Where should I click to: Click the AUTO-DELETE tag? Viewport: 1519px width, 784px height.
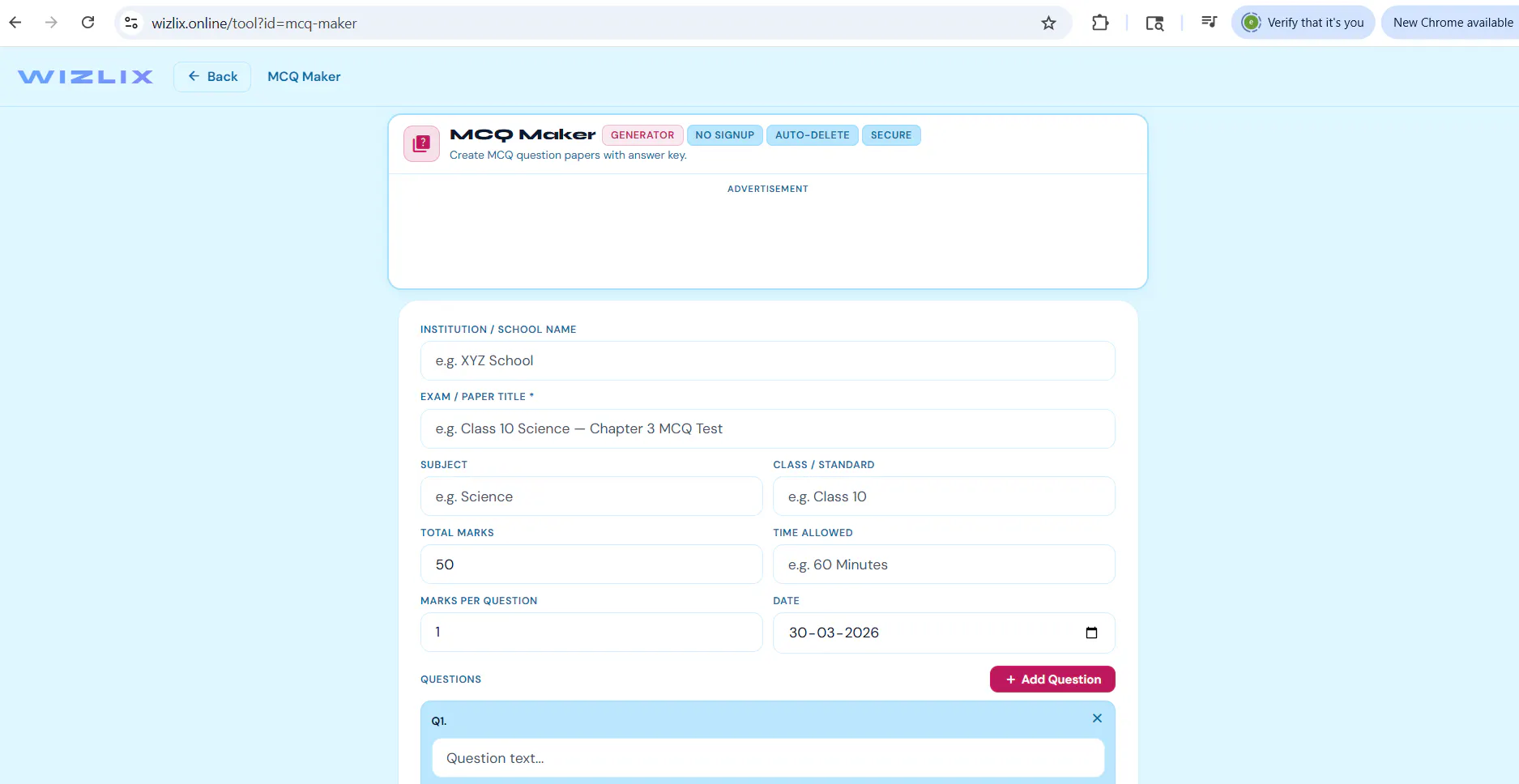point(813,135)
